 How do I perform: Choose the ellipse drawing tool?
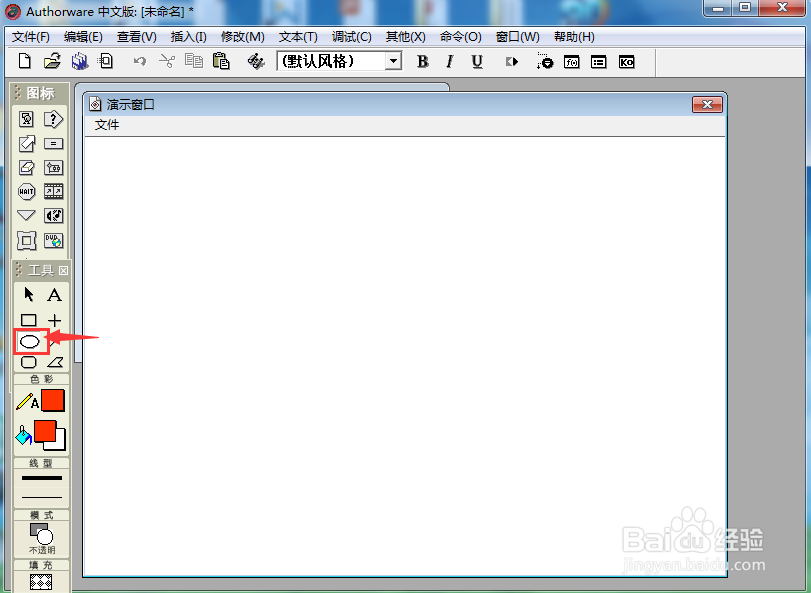(29, 341)
